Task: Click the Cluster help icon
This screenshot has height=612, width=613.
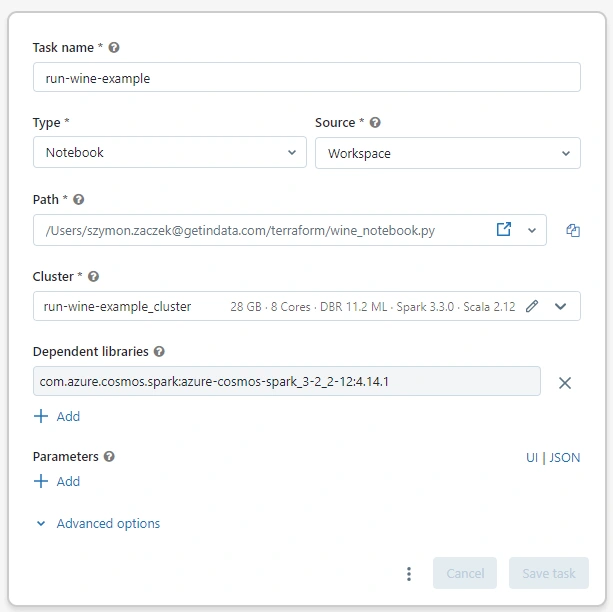Action: coord(93,277)
